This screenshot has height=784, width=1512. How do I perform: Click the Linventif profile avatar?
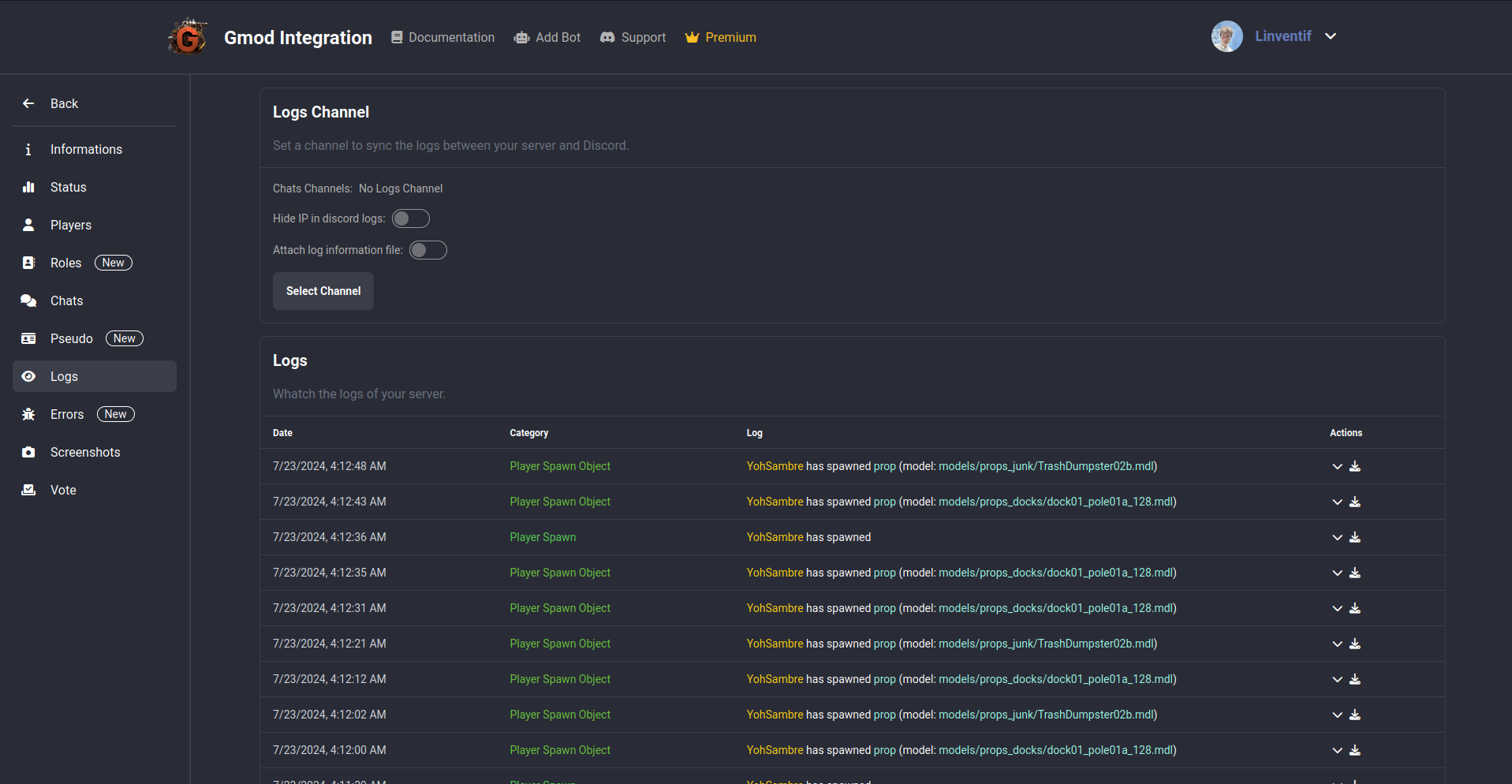tap(1226, 36)
